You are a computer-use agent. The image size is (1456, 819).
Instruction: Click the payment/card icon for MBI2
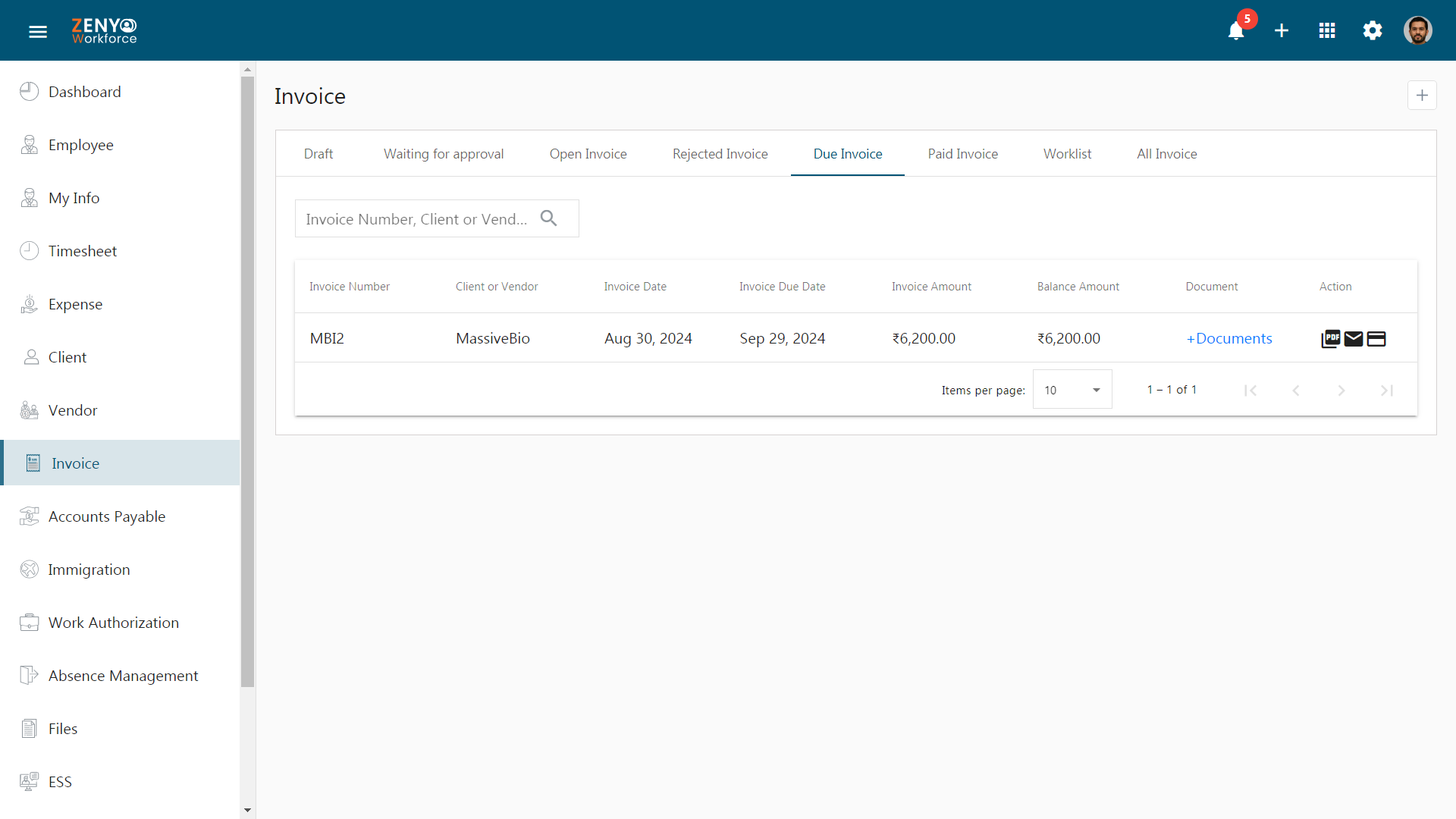(x=1376, y=338)
